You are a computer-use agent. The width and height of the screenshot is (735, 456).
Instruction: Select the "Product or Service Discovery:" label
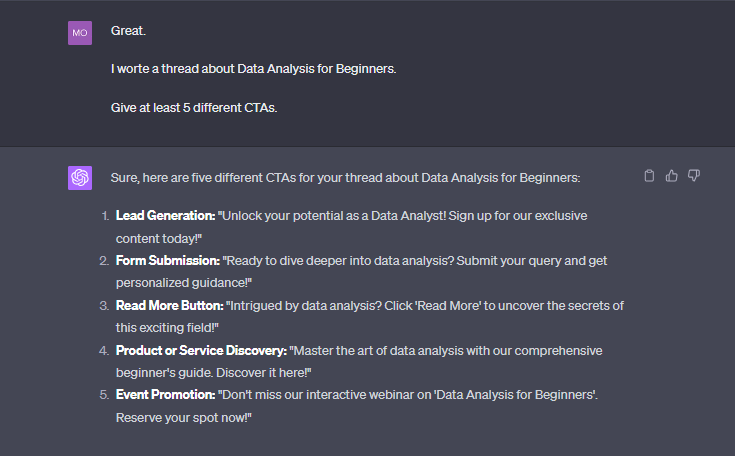(201, 351)
